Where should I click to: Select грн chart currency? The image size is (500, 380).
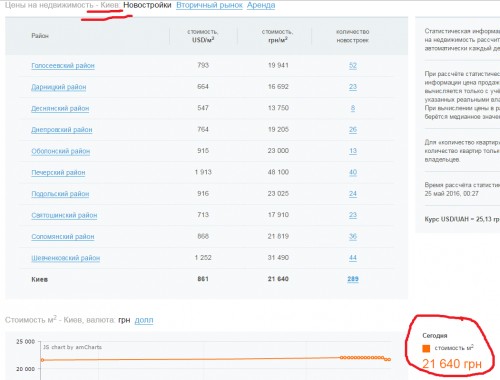(124, 320)
